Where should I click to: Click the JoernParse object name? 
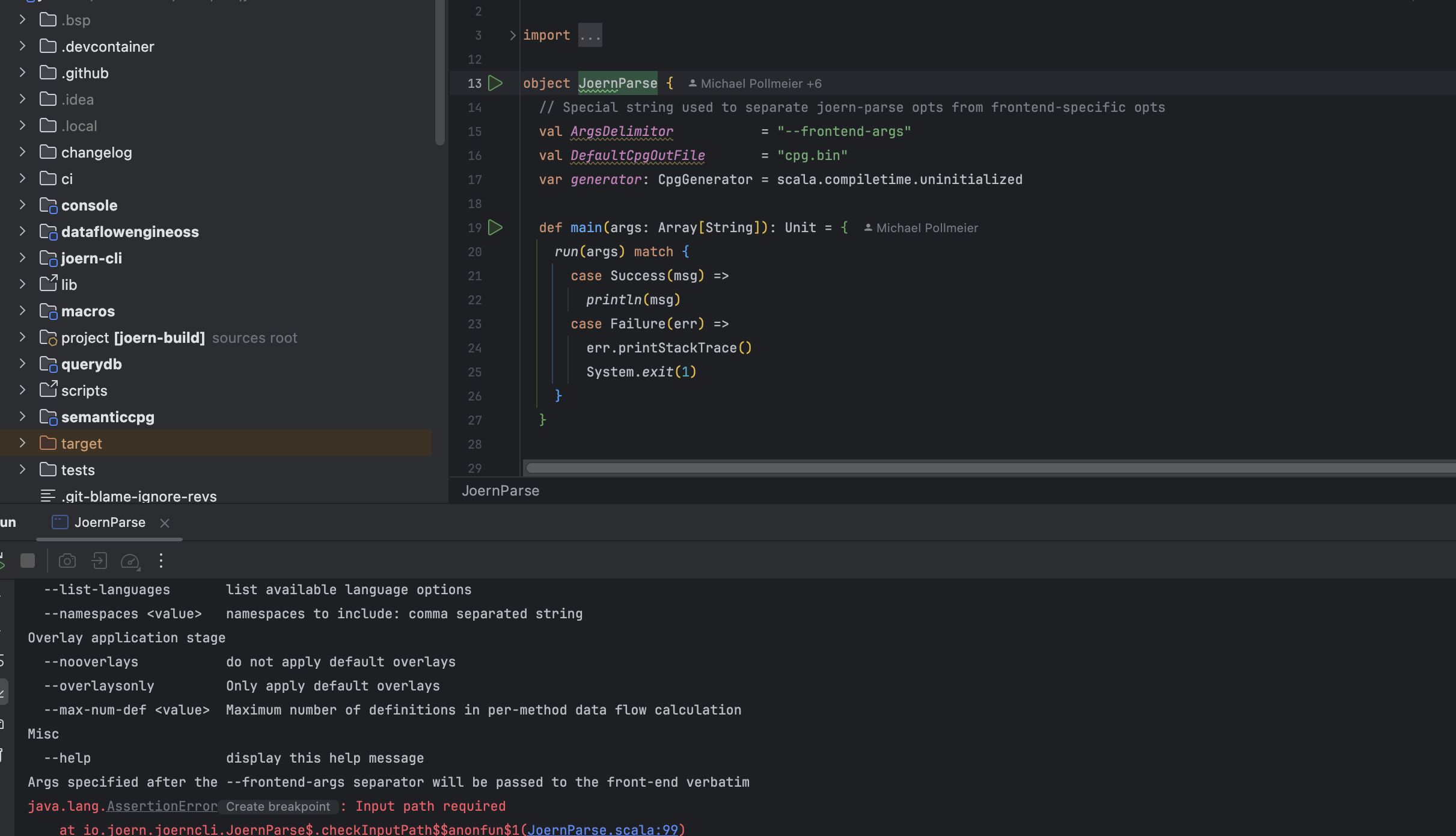tap(618, 83)
